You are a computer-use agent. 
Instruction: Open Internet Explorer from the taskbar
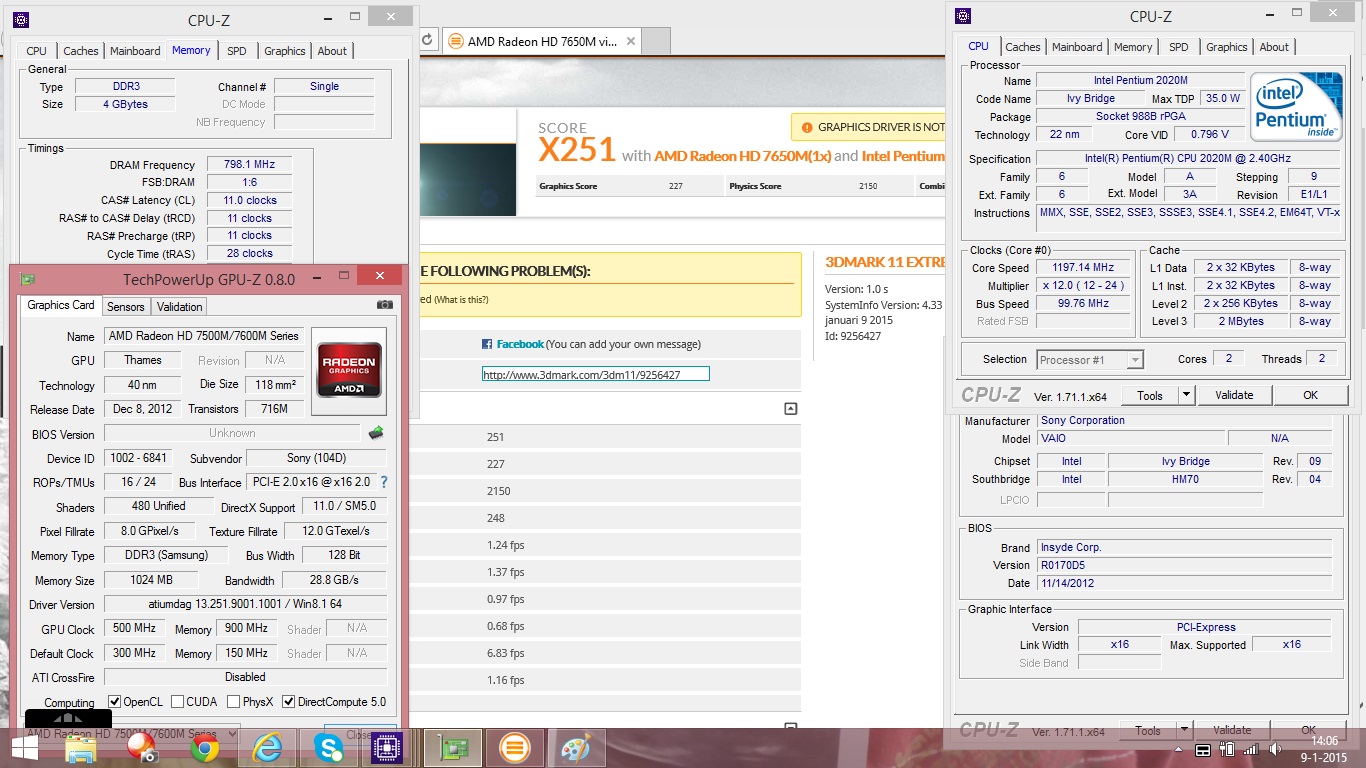(x=266, y=749)
